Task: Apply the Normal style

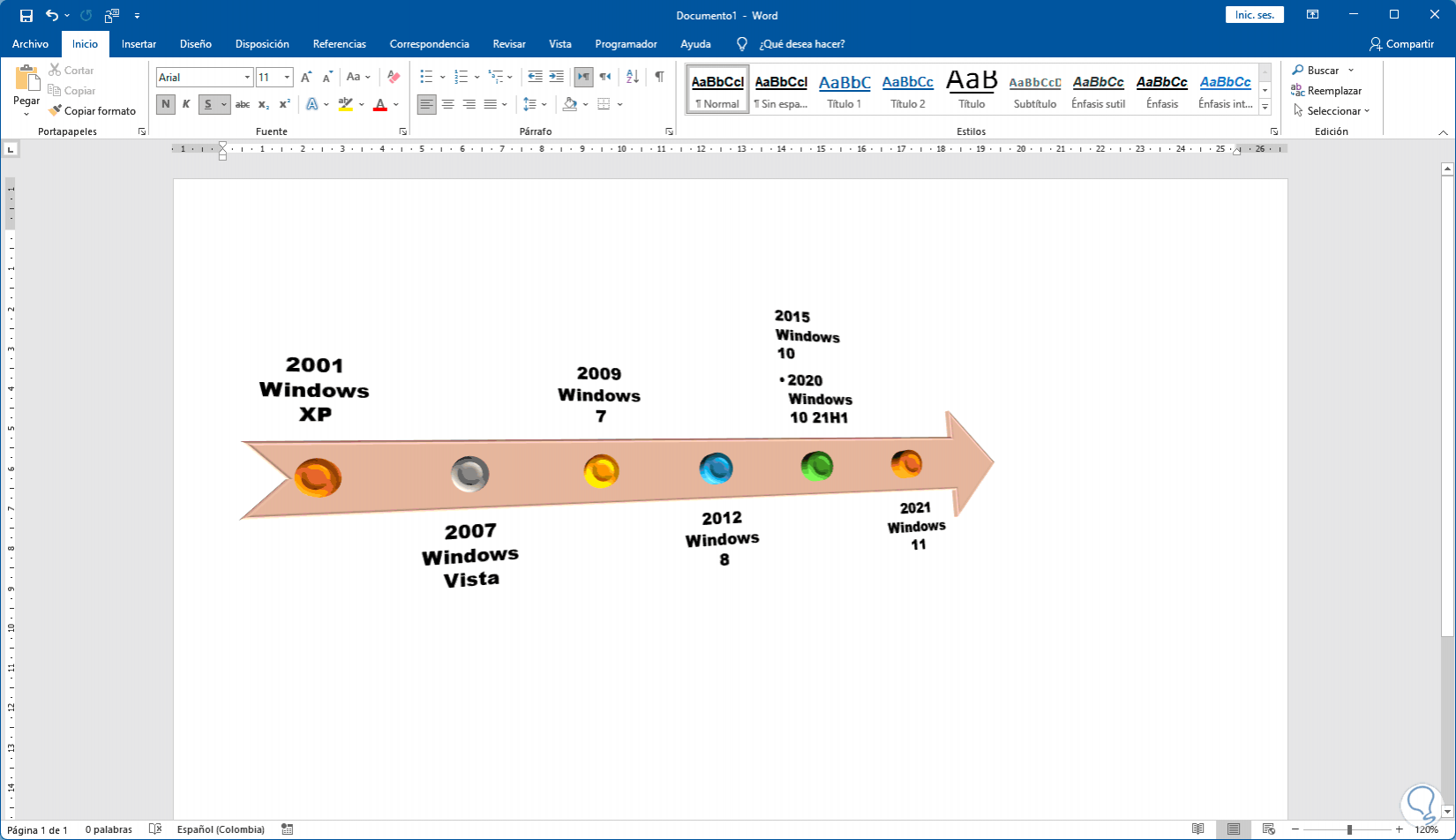Action: tap(717, 90)
